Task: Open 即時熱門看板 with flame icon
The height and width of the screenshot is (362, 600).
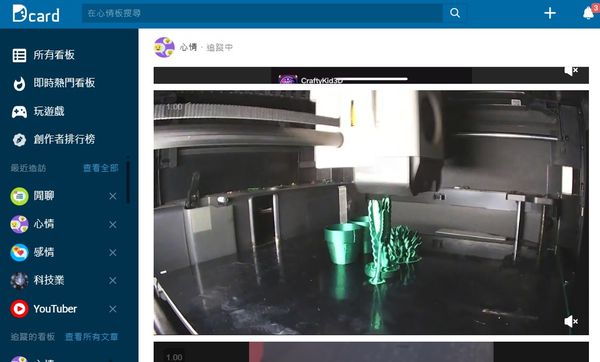Action: pyautogui.click(x=19, y=83)
